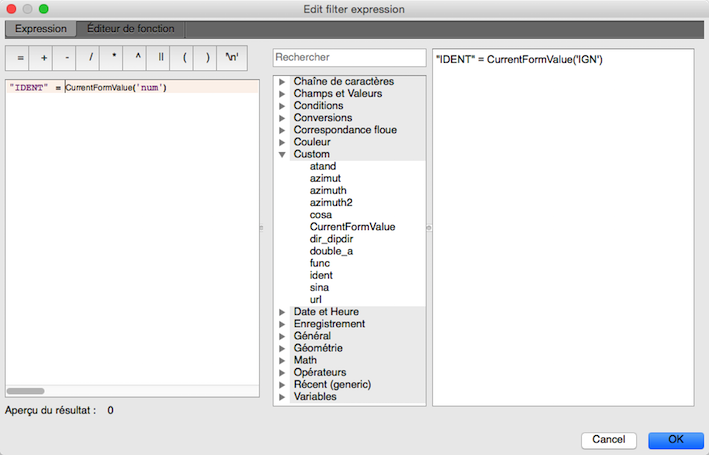Insert an opening parenthesis
709x455 pixels.
pos(185,57)
